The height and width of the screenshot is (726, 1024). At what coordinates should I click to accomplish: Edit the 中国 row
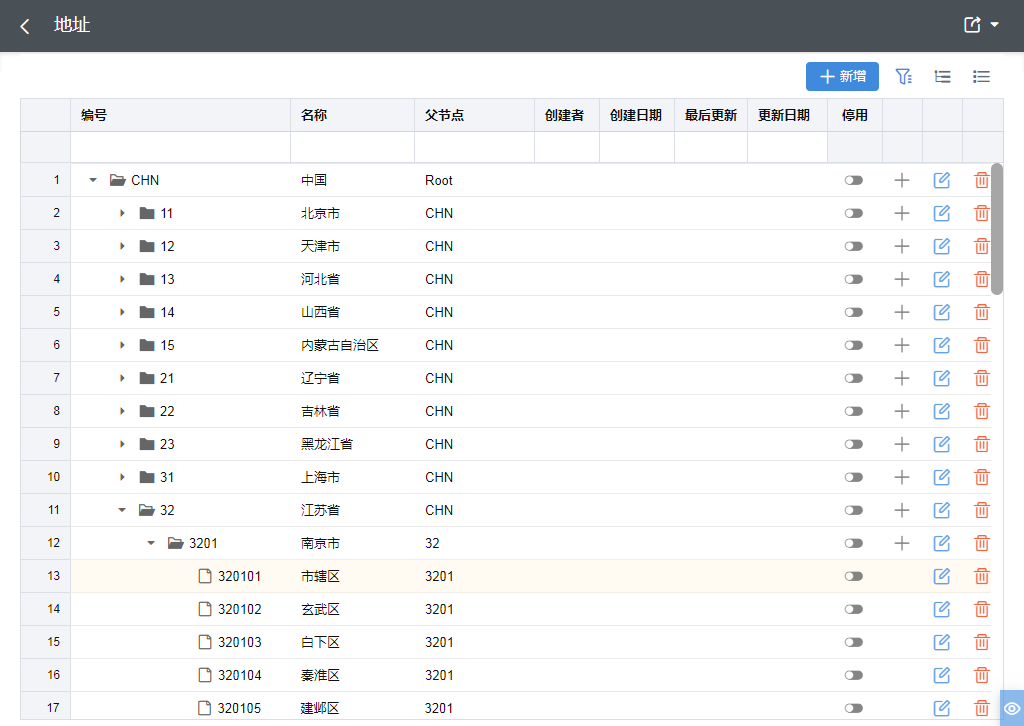pos(941,180)
